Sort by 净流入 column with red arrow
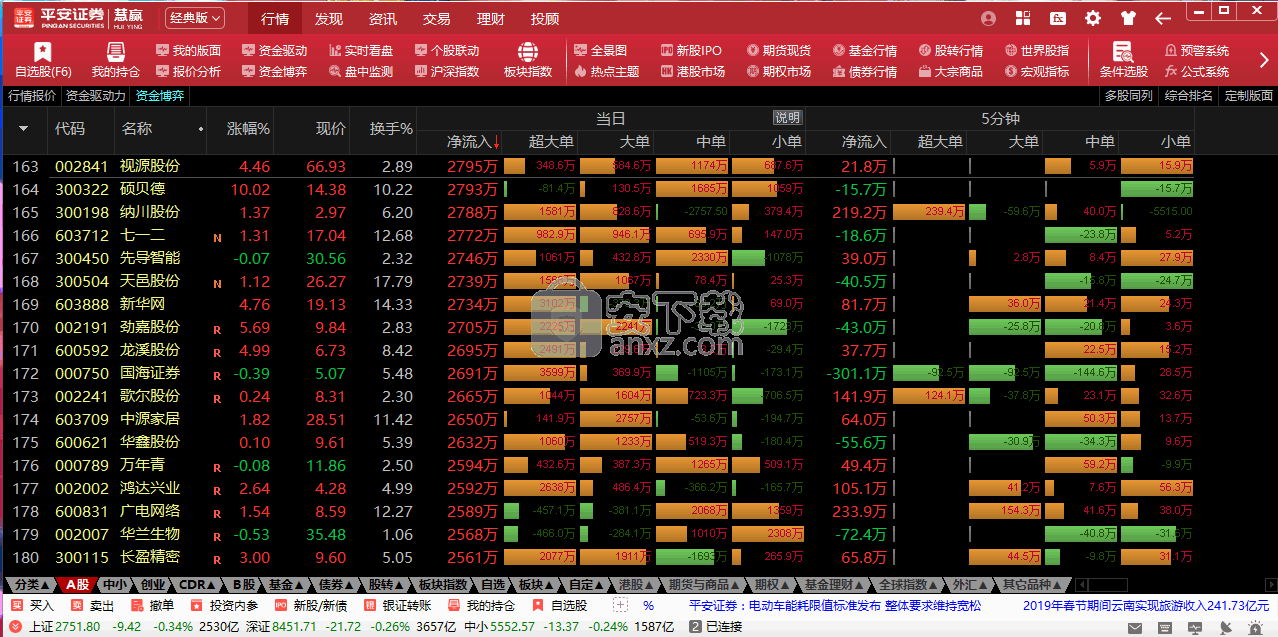The width and height of the screenshot is (1278, 637). (473, 142)
